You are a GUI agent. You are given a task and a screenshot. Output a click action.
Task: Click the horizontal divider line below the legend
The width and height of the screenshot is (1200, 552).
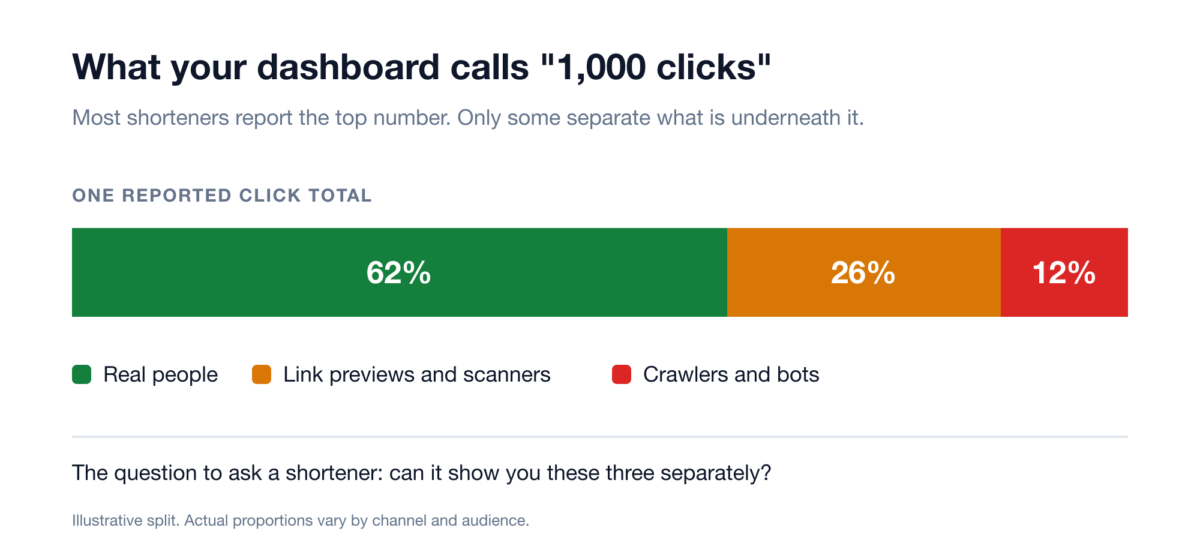(600, 437)
